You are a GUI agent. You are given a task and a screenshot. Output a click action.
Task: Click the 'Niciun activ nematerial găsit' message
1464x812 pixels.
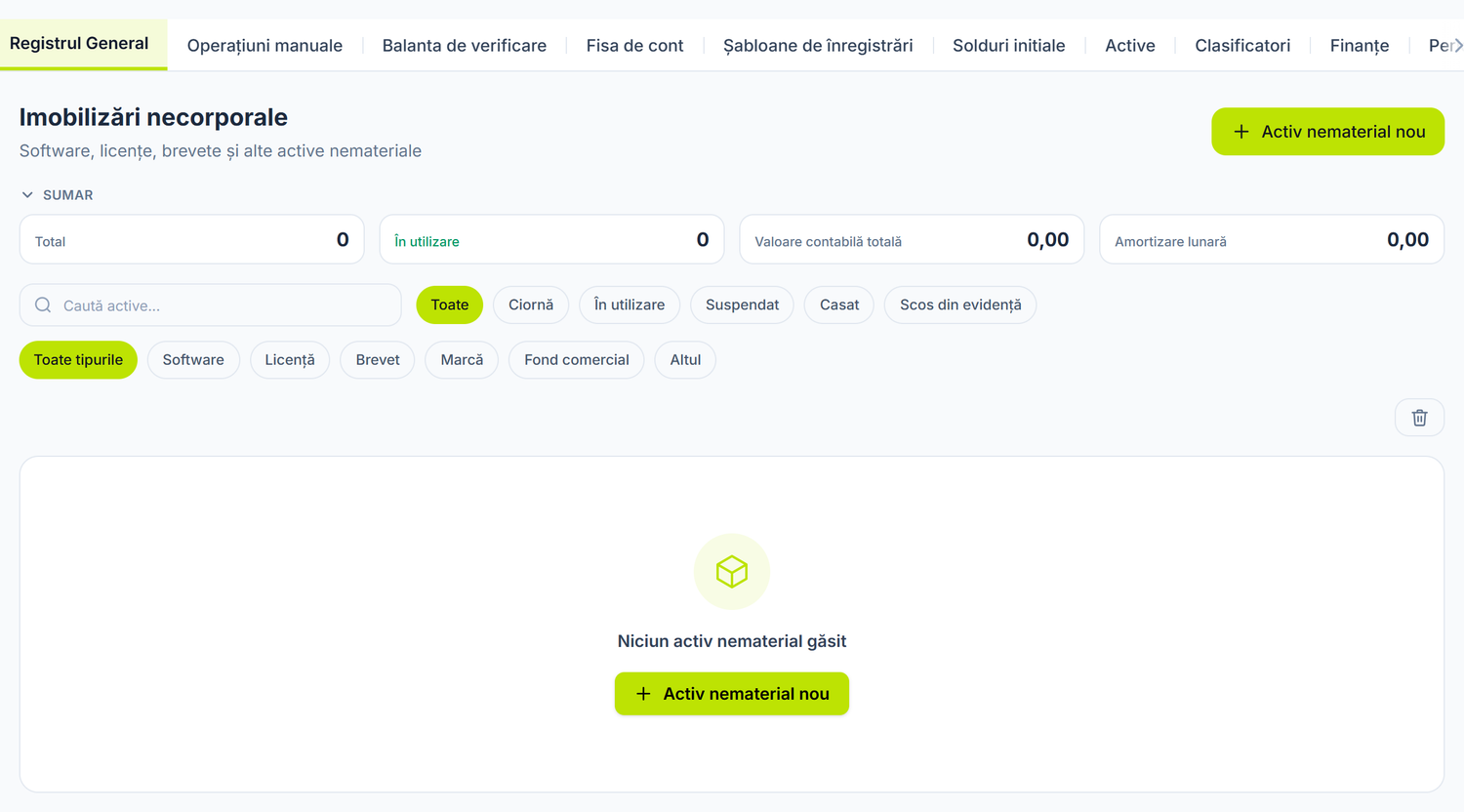[732, 641]
